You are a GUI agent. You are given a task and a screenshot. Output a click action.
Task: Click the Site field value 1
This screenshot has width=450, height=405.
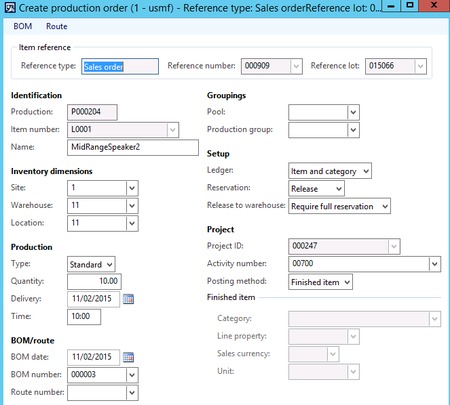(x=97, y=188)
